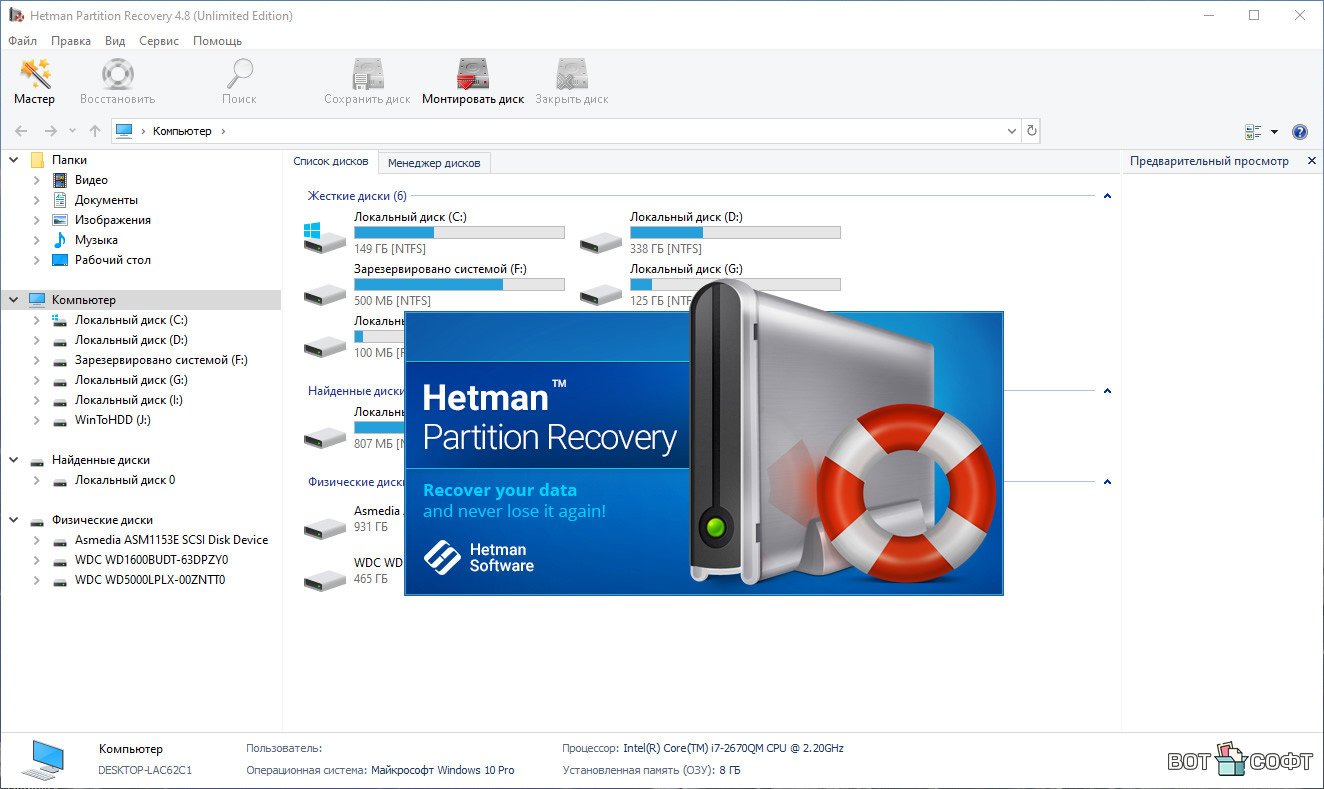Collapse the Физические диски section chevron

pyautogui.click(x=1107, y=481)
